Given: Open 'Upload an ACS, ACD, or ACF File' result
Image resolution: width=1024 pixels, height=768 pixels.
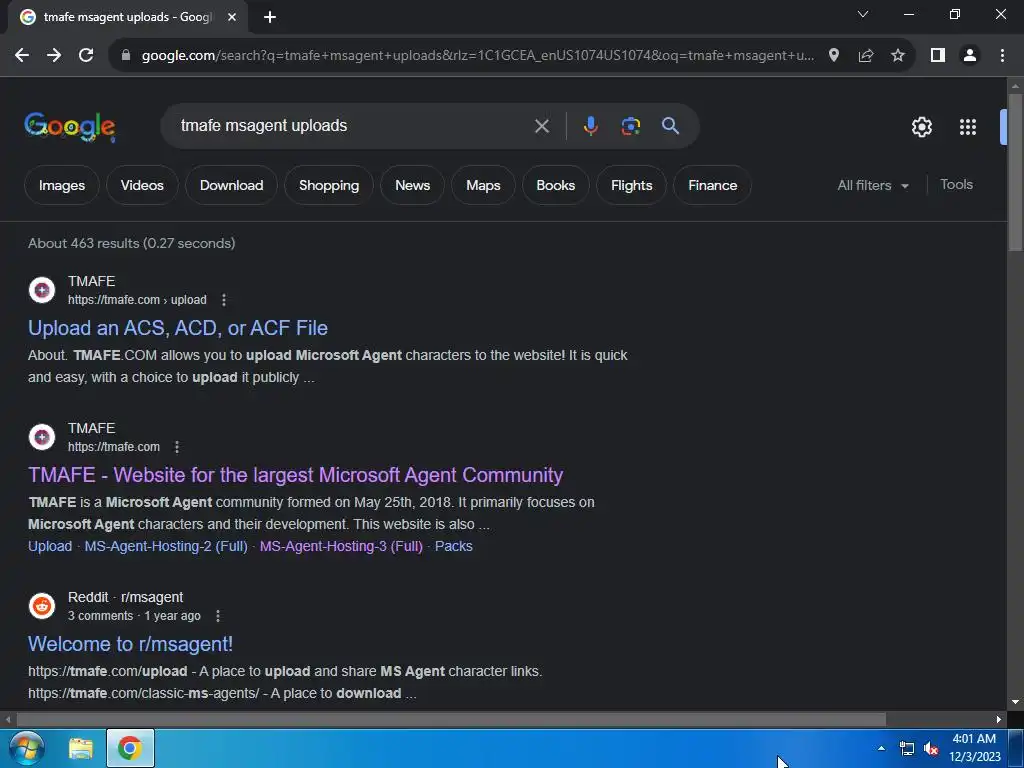Looking at the screenshot, I should point(178,328).
